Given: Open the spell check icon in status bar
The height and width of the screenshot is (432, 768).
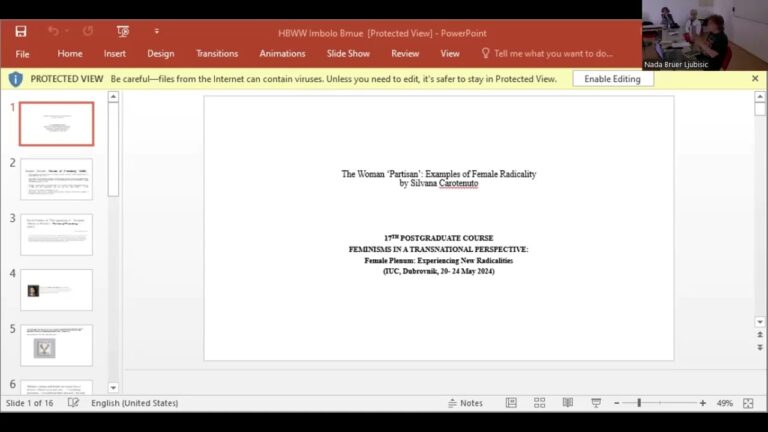Looking at the screenshot, I should (73, 403).
